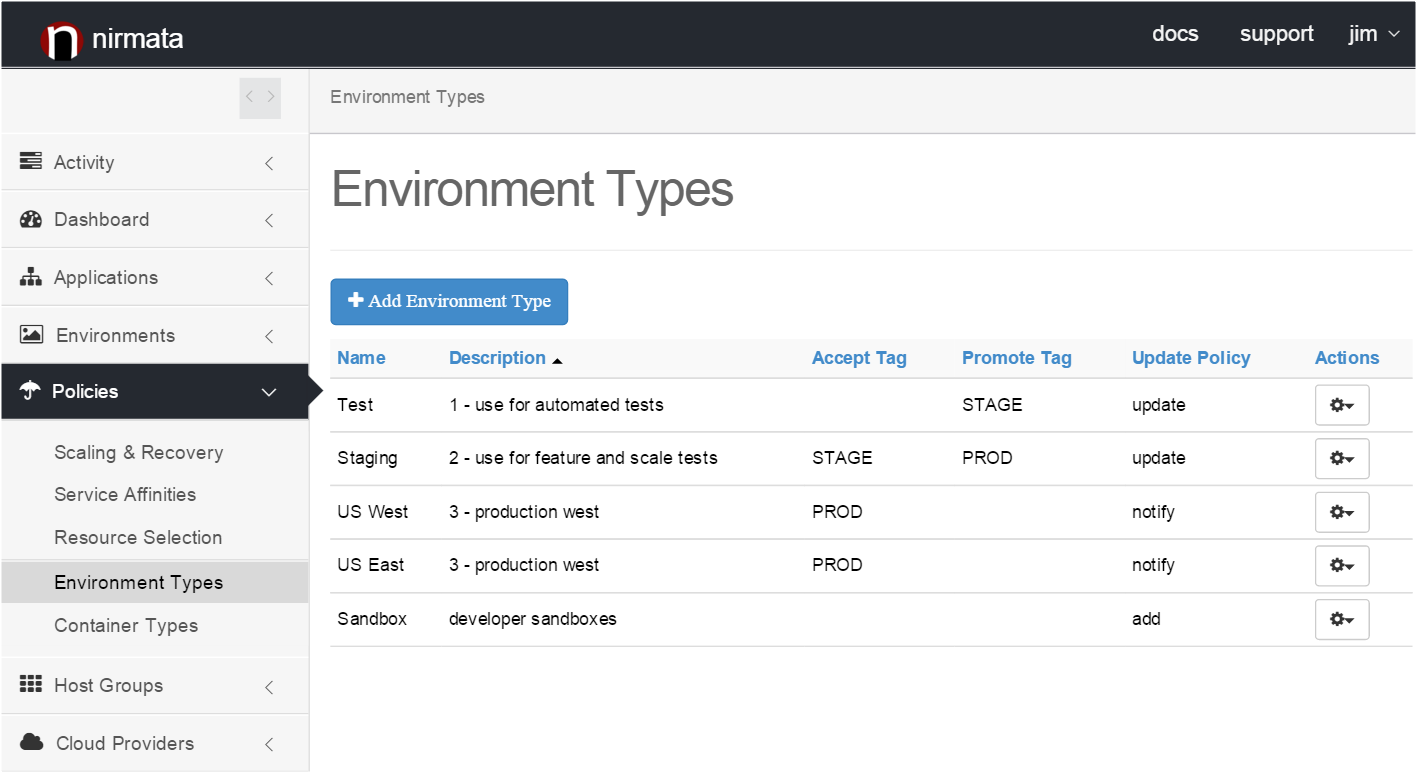
Task: Go to Container Types menu item
Action: click(126, 626)
